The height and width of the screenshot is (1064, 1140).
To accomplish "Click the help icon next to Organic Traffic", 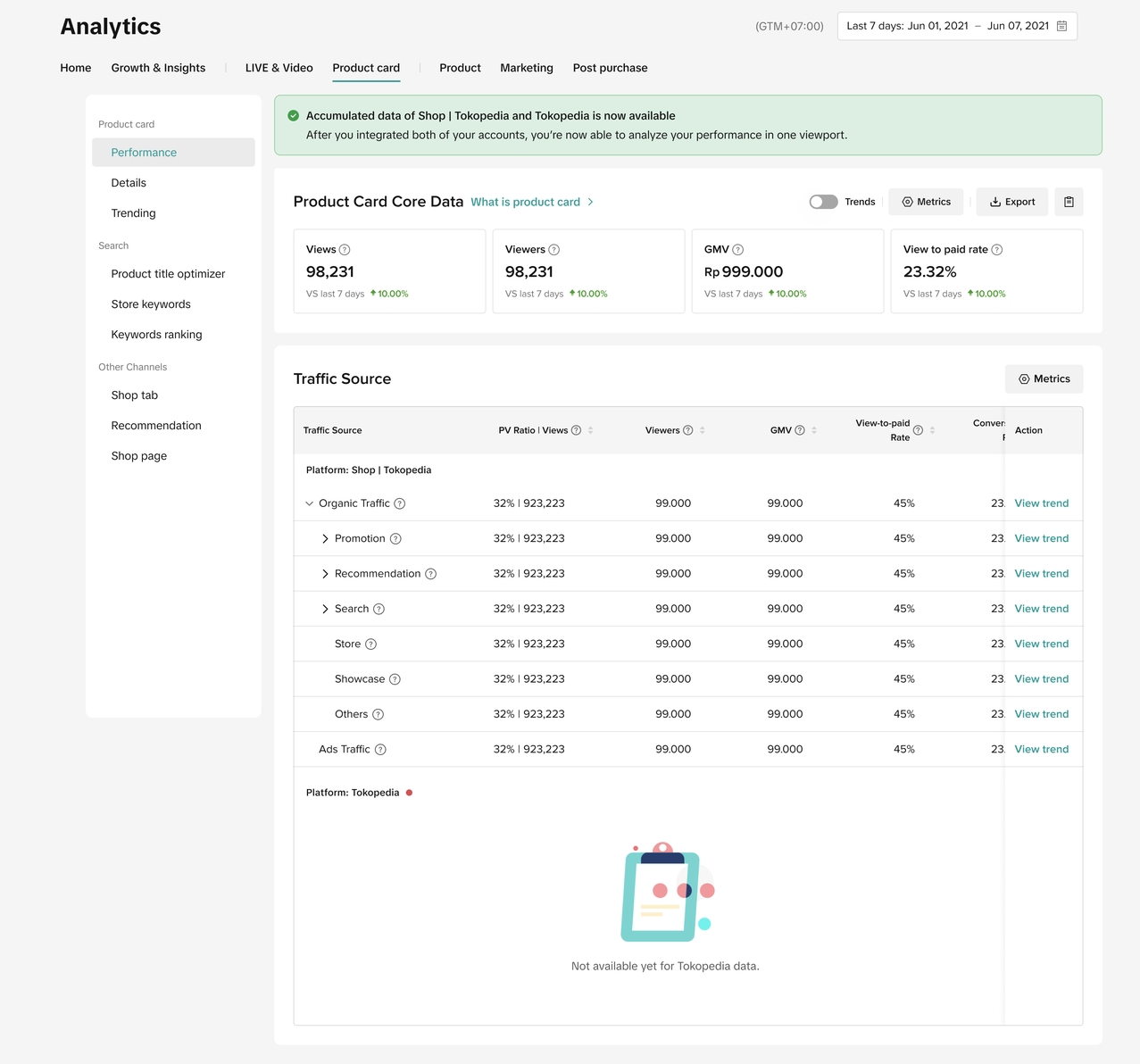I will pos(400,503).
